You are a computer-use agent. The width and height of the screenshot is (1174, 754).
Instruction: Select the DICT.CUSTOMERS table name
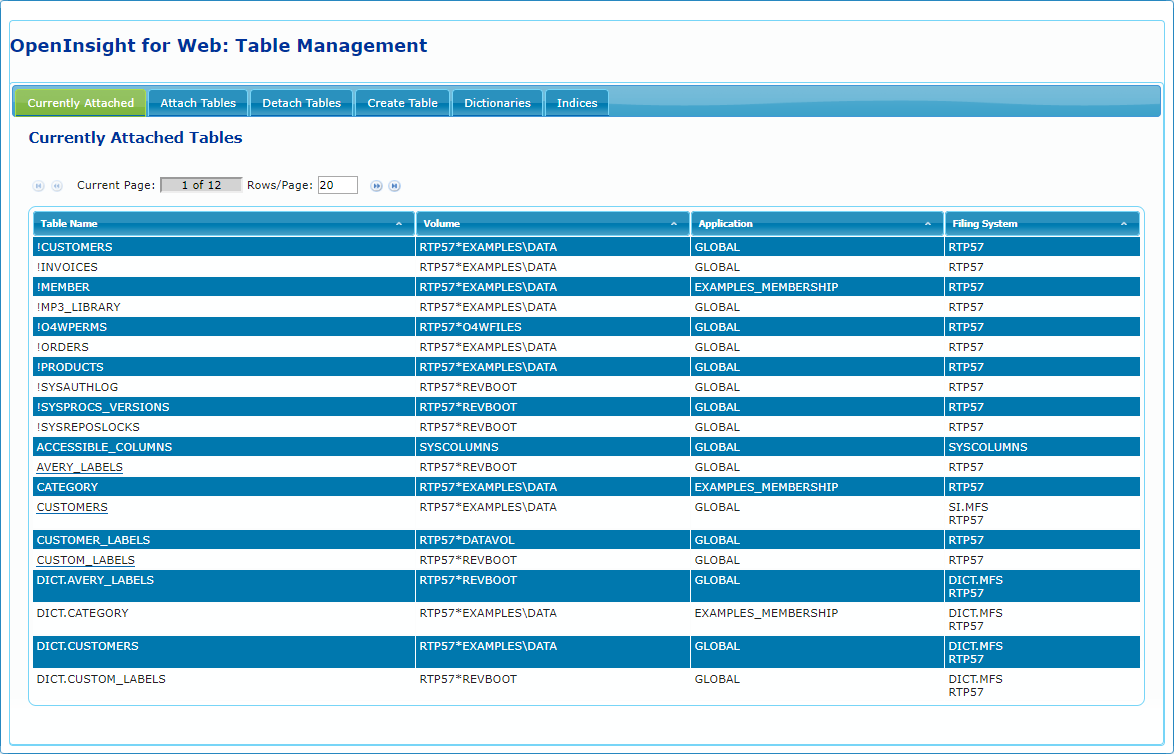point(88,646)
